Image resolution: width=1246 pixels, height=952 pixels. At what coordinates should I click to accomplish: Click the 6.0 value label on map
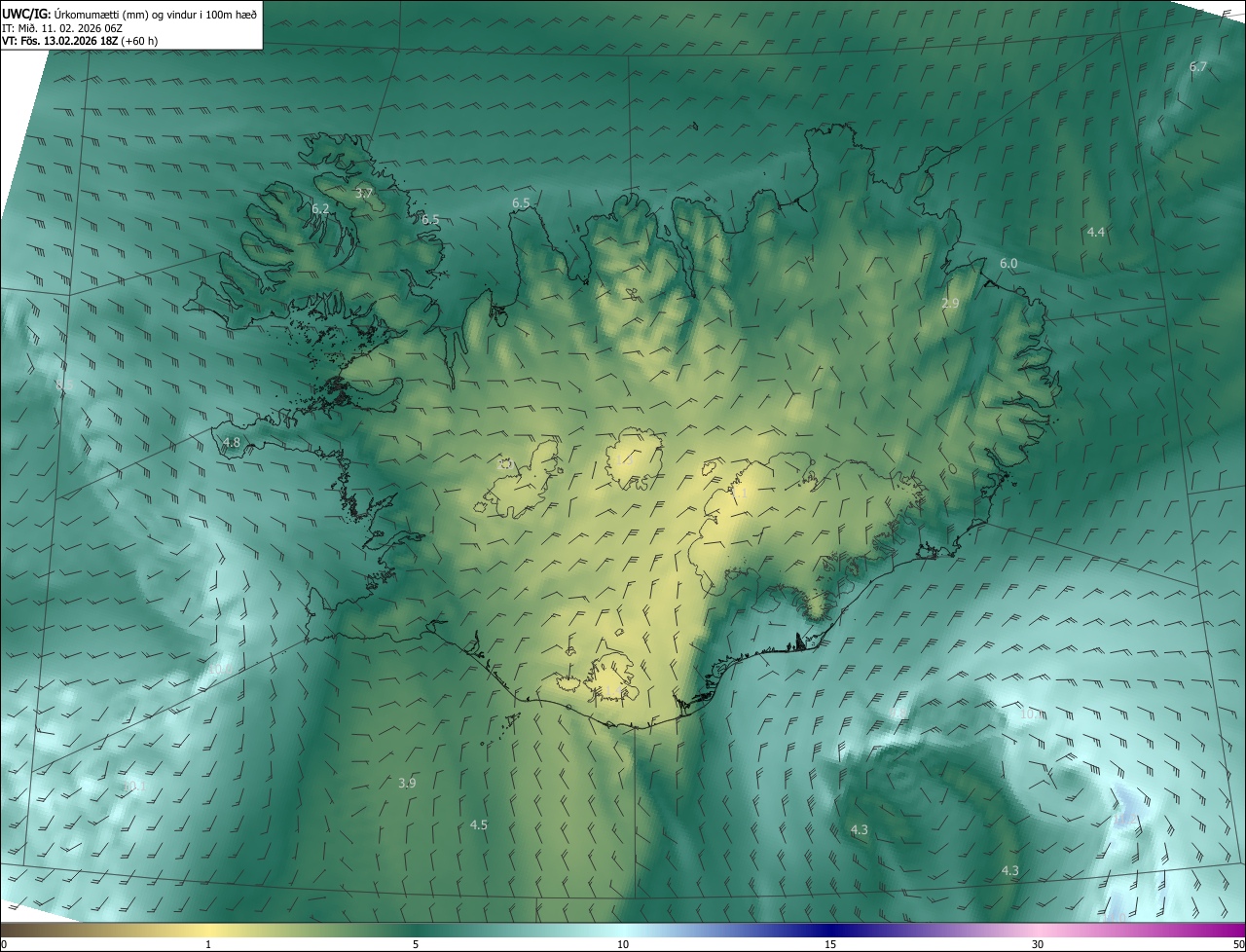coord(1008,264)
